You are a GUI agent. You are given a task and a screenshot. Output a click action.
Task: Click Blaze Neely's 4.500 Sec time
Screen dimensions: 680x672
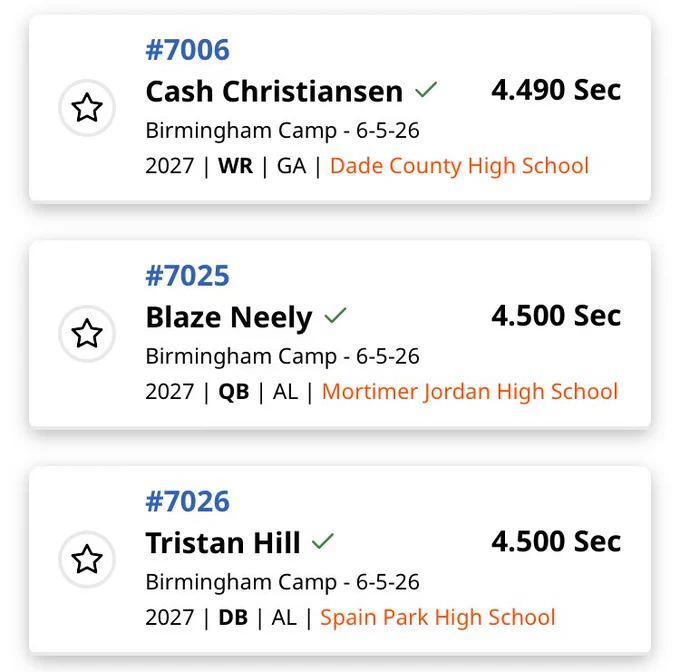click(x=556, y=315)
